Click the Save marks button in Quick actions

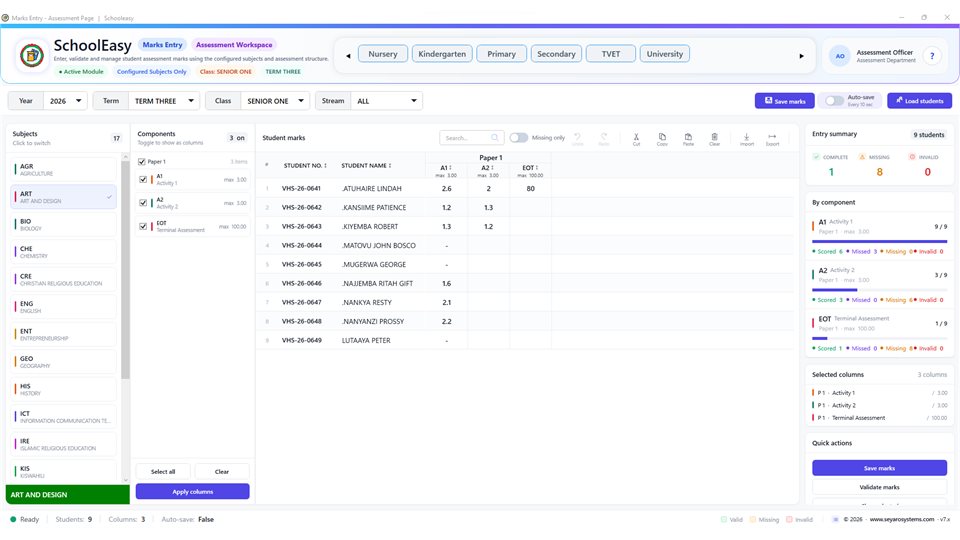(879, 468)
